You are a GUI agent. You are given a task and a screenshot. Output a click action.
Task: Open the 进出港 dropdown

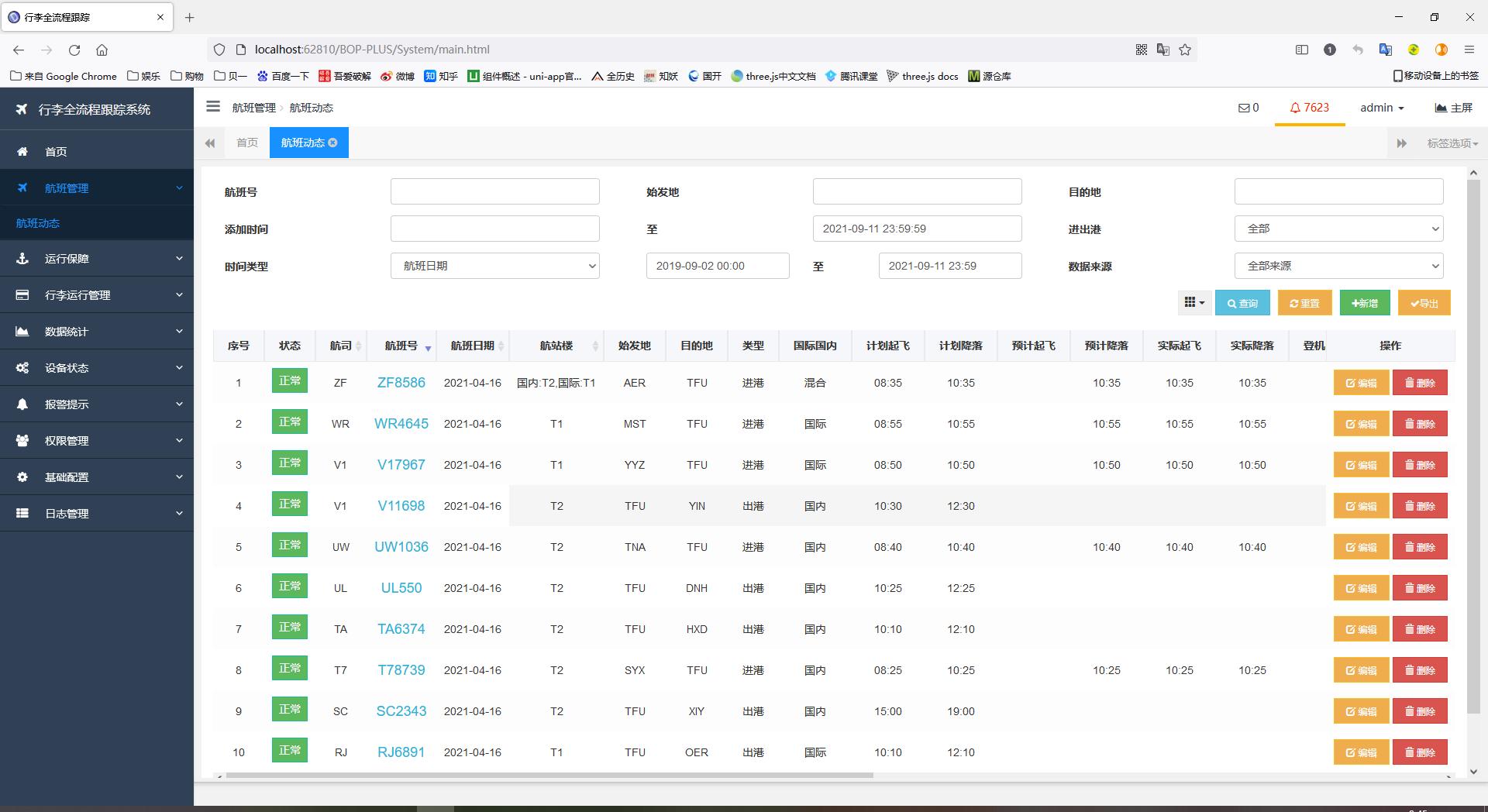pos(1338,229)
